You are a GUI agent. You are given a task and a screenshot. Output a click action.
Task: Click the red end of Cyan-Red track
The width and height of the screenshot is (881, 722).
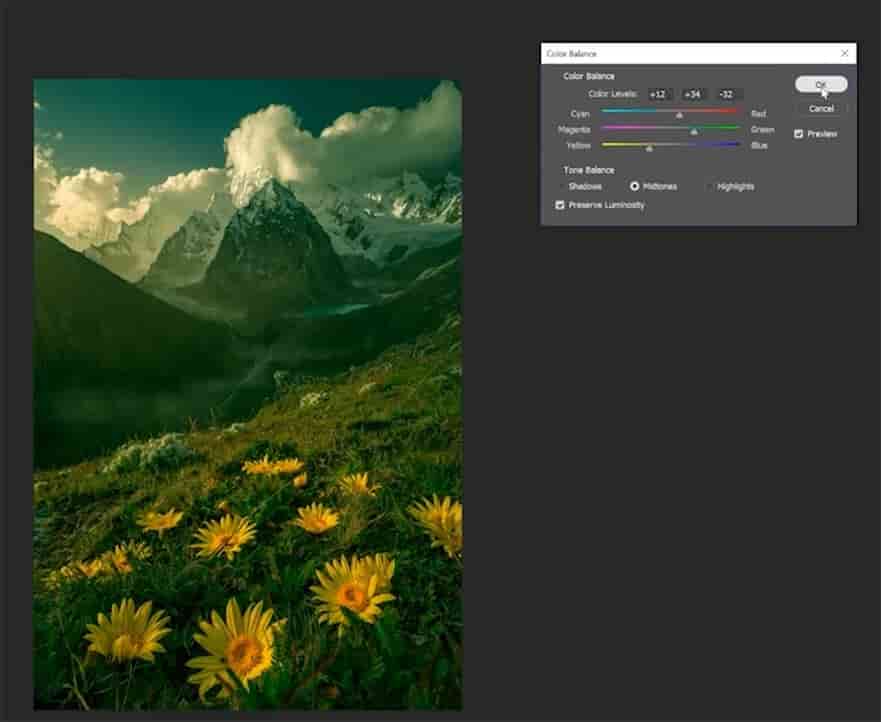click(736, 112)
